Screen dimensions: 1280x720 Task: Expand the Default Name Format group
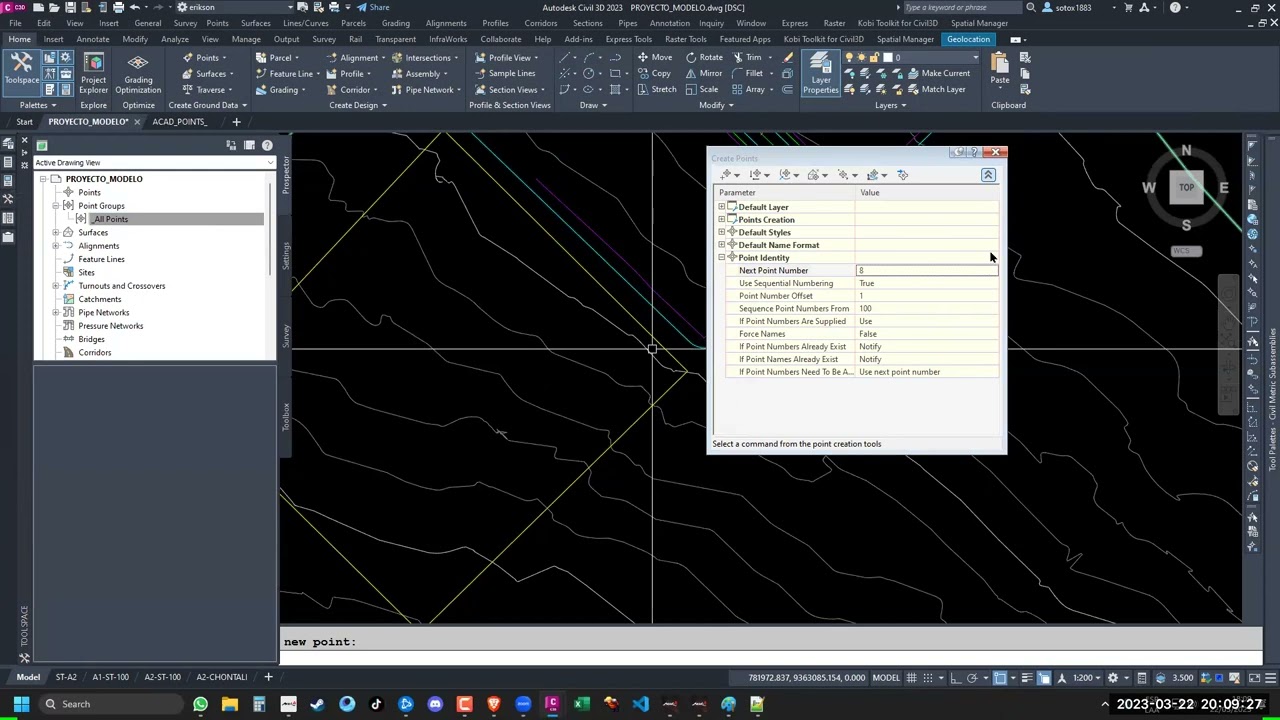[722, 245]
